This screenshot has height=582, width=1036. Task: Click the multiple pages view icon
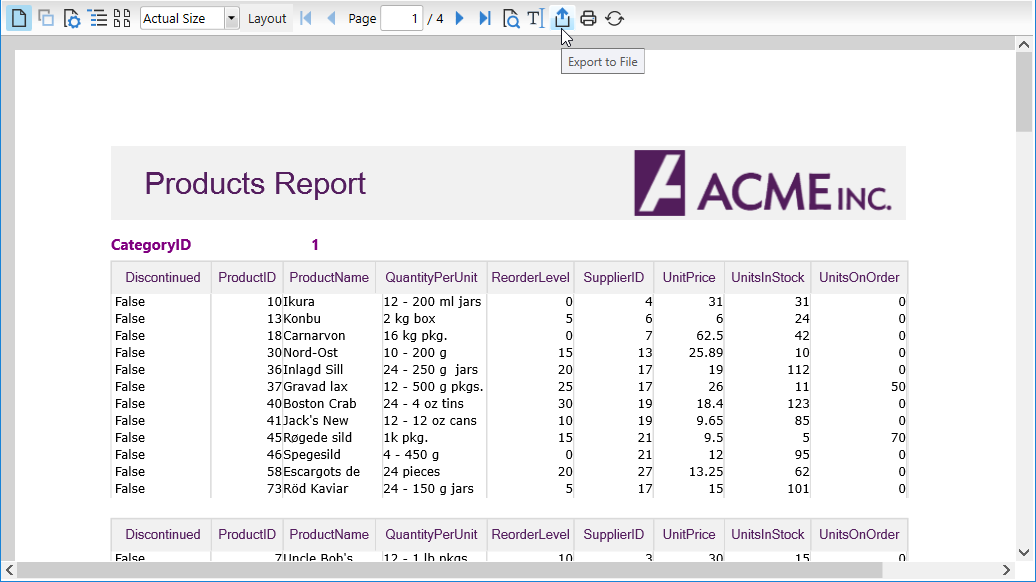[46, 18]
